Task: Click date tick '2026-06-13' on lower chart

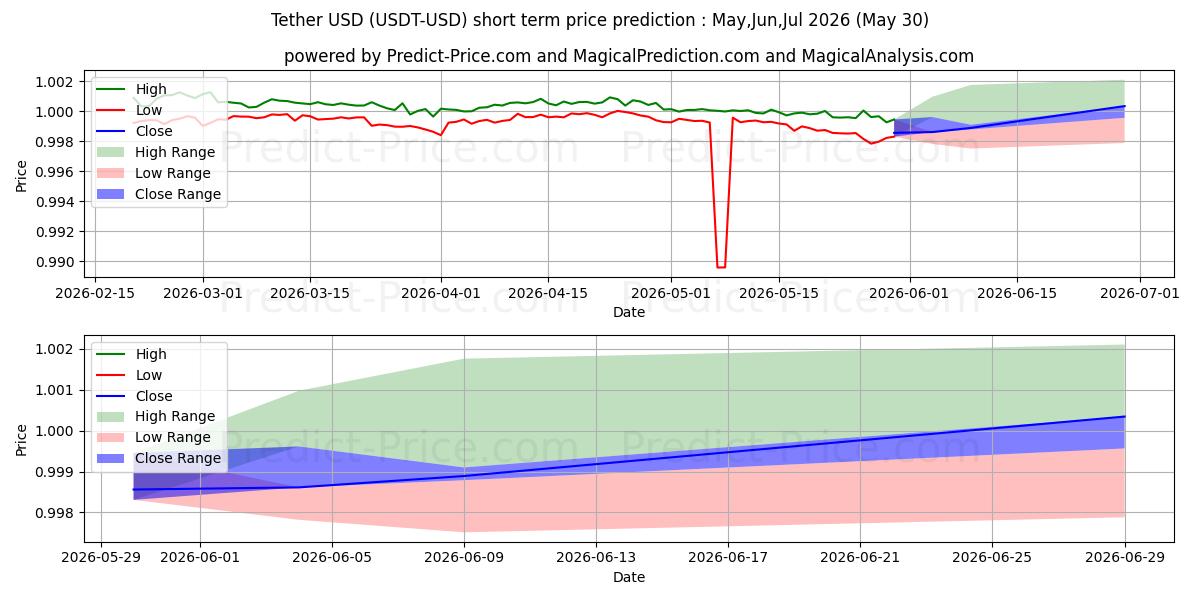Action: point(596,557)
